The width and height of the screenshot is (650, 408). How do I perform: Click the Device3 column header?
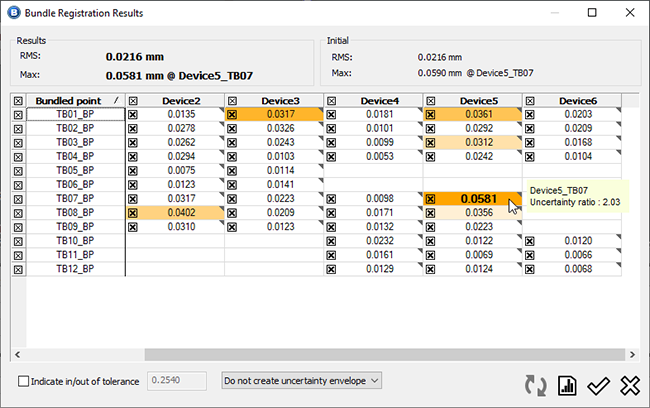click(280, 101)
